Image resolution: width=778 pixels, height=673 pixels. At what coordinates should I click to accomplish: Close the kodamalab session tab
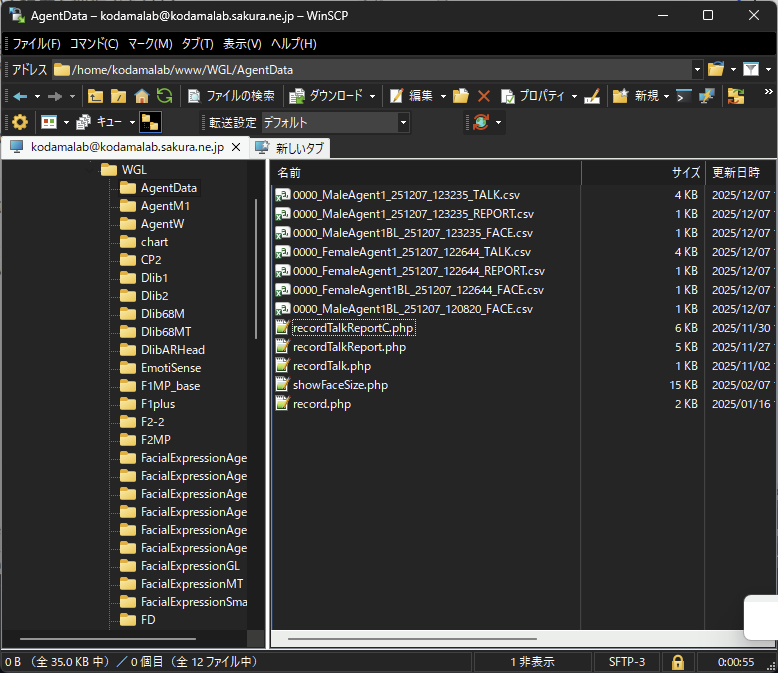coord(236,147)
